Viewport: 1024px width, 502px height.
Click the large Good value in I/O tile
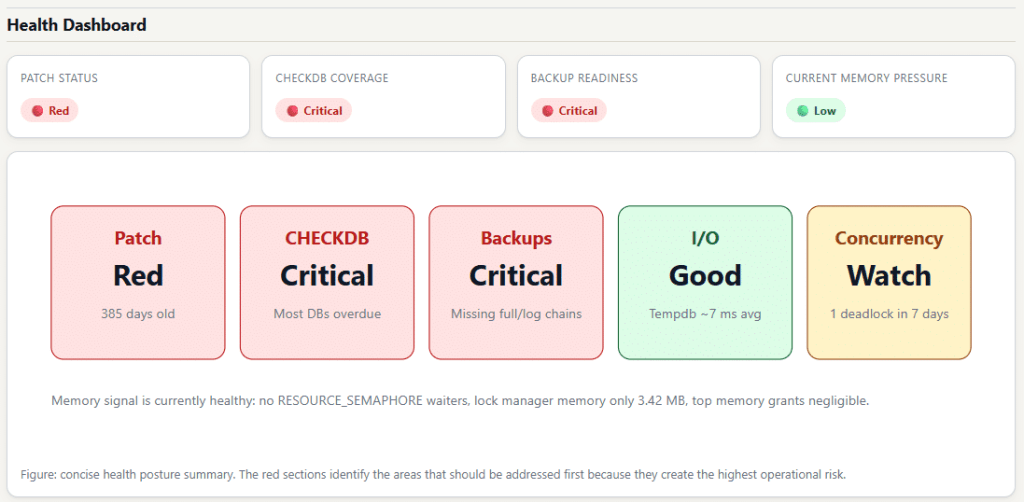coord(705,275)
